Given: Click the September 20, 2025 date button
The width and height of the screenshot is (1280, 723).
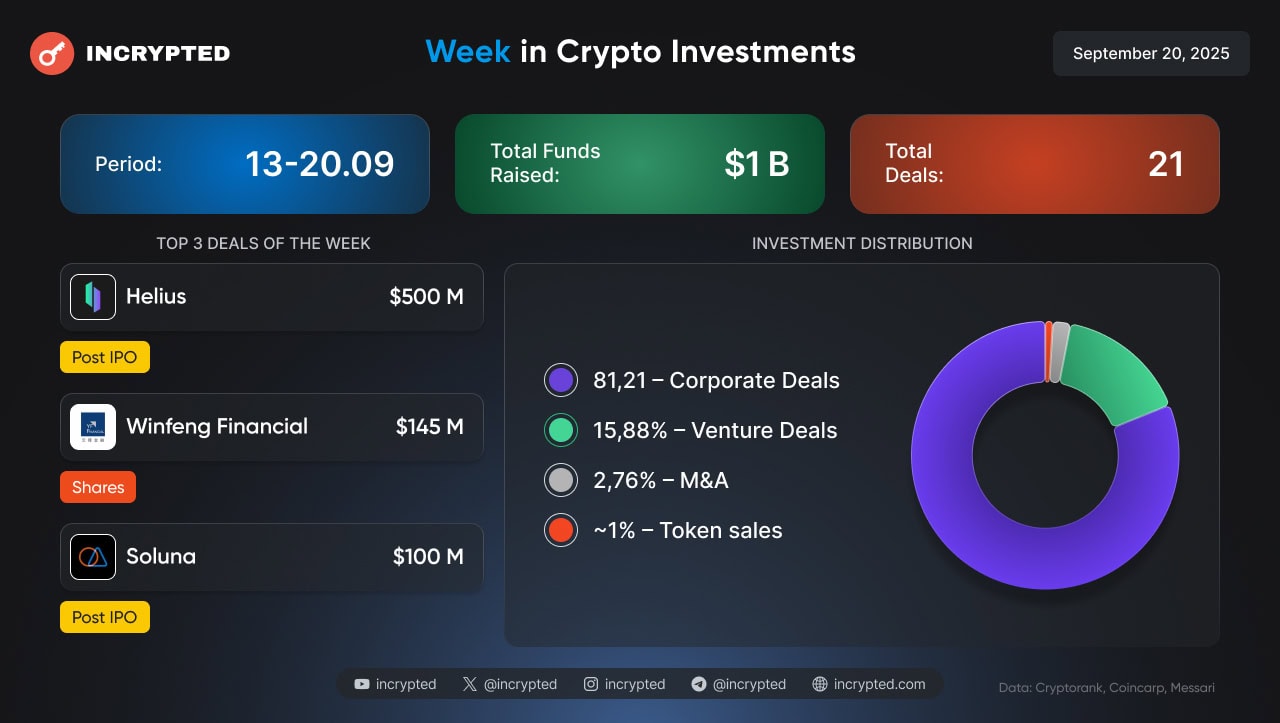Looking at the screenshot, I should pos(1151,53).
